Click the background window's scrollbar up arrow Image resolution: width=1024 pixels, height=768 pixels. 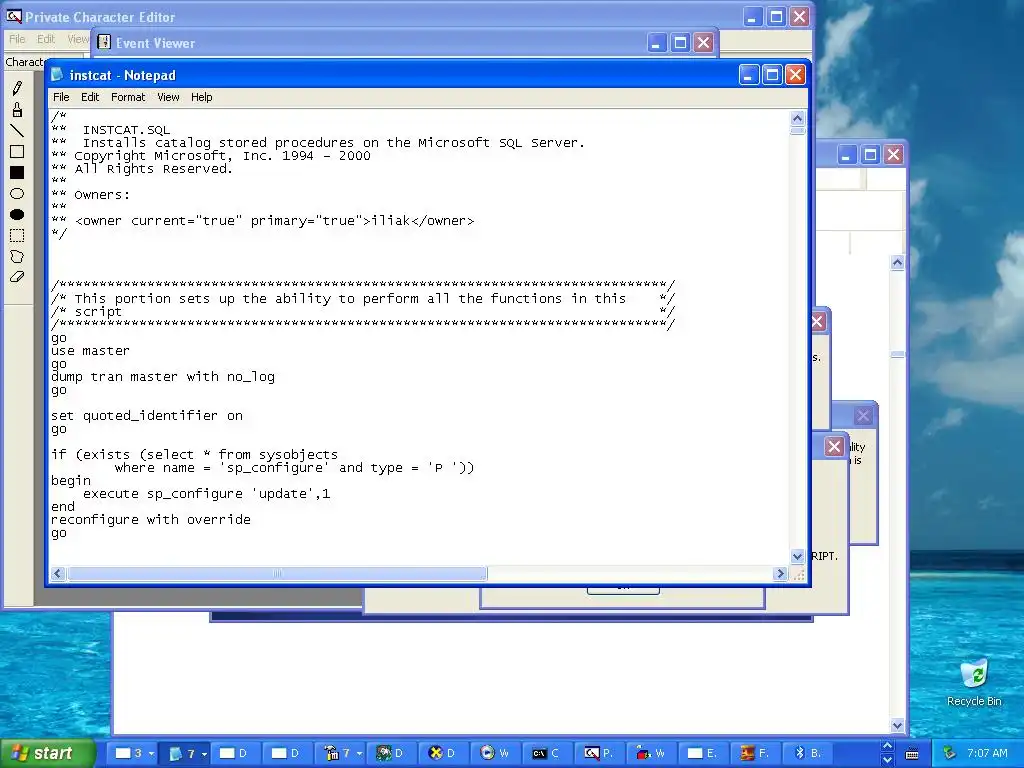point(897,263)
